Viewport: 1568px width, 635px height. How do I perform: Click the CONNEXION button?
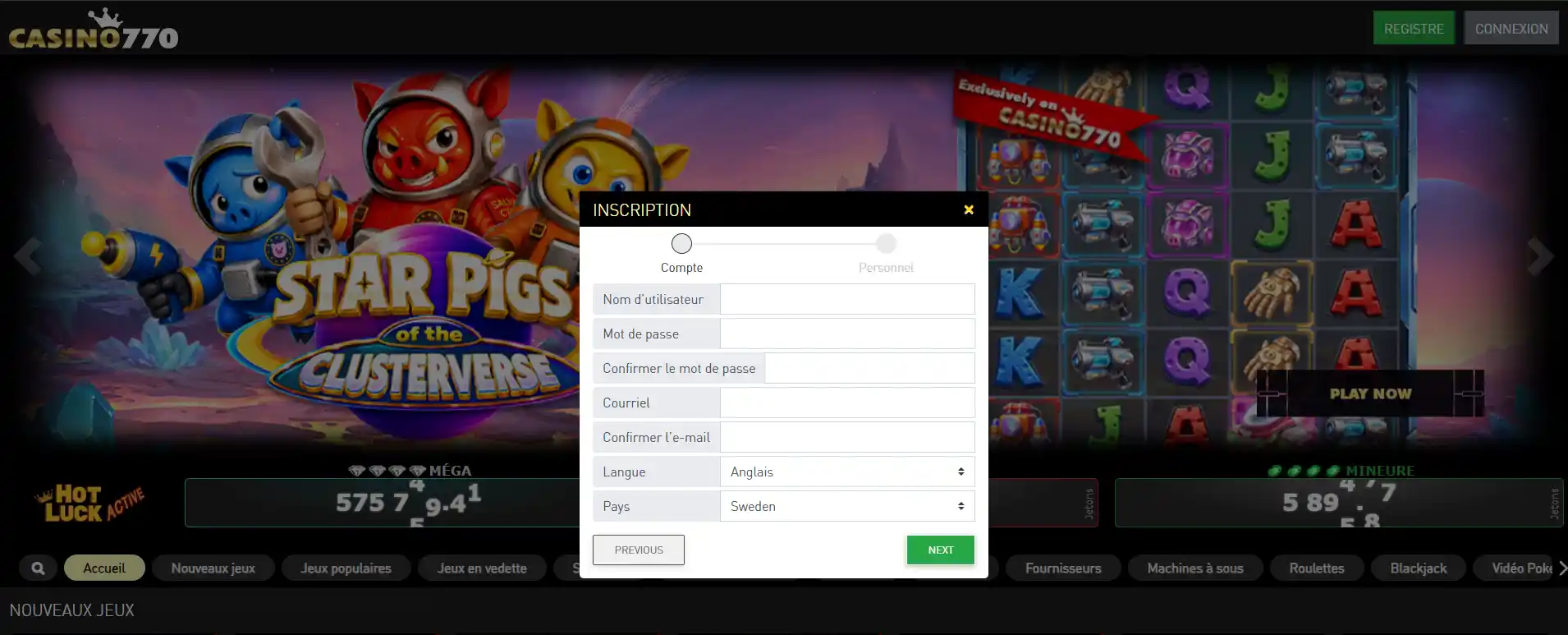1511,29
